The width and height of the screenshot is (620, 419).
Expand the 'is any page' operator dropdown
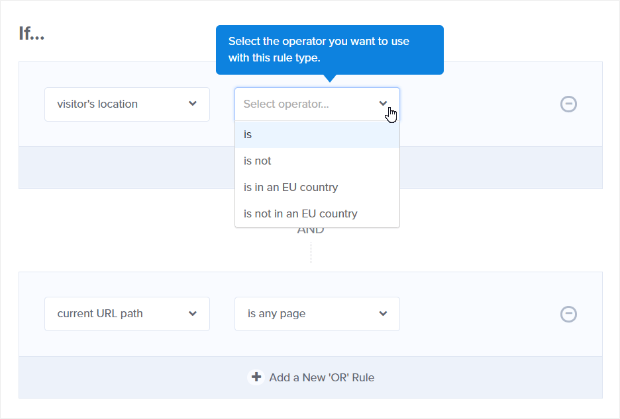[x=316, y=314]
